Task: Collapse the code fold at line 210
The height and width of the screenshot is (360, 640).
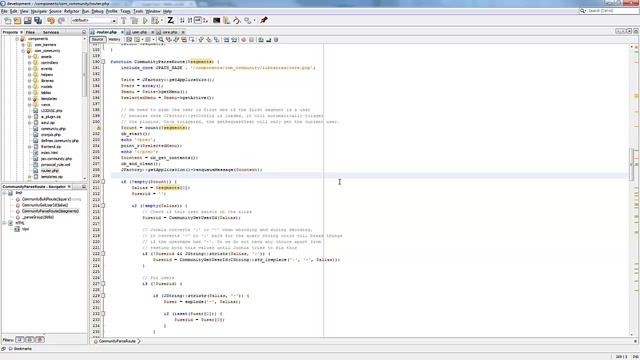Action: [x=103, y=182]
